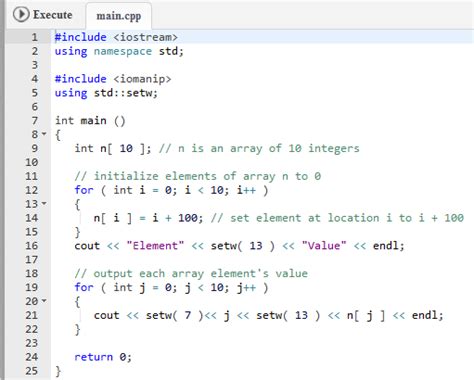
Task: Click on '#include <iostream>' text
Action: click(116, 37)
